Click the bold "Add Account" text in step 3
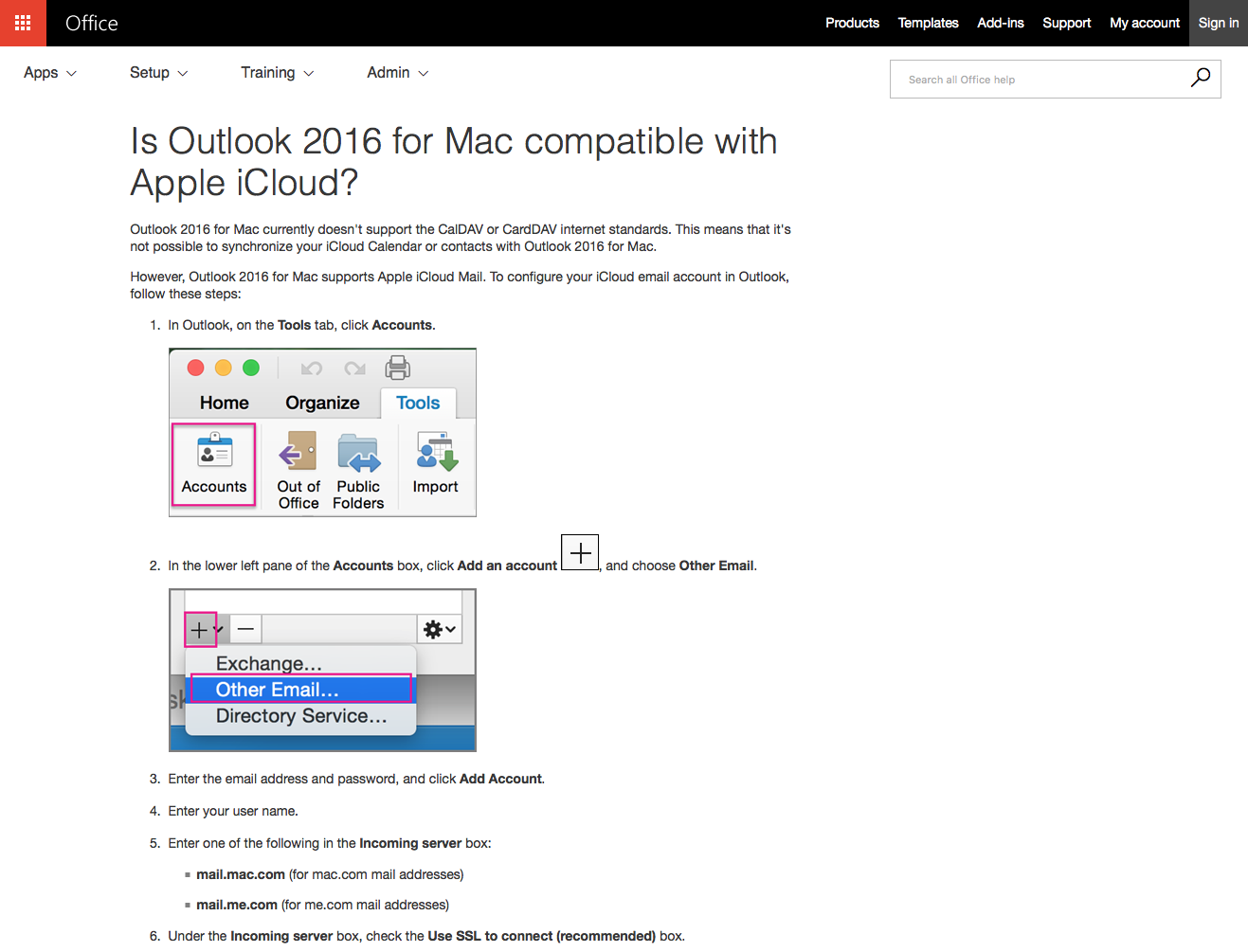Viewport: 1248px width, 952px height. tap(500, 779)
